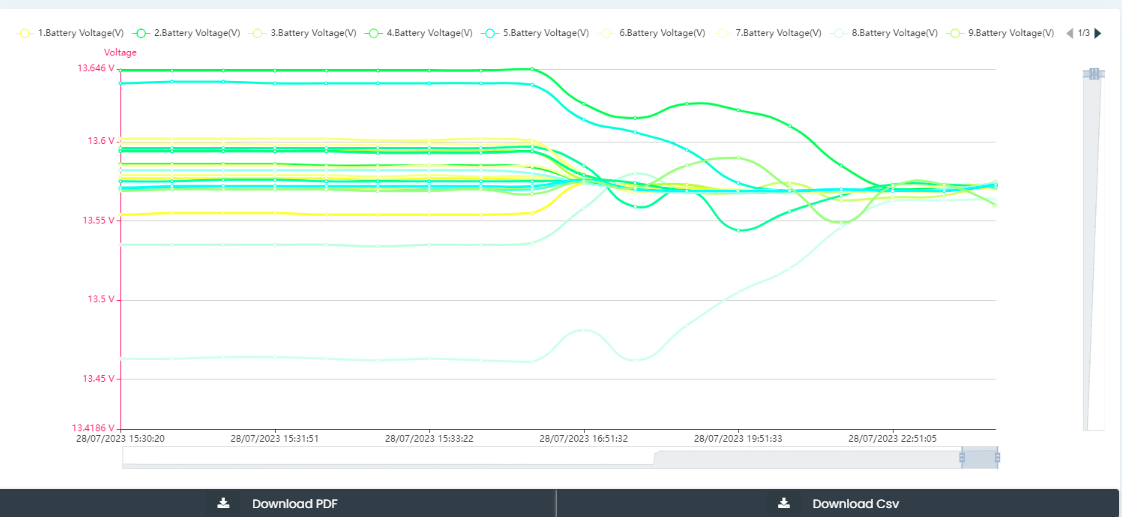Hide the 3.Battery Voltage(V) series
This screenshot has height=517, width=1122.
[302, 33]
